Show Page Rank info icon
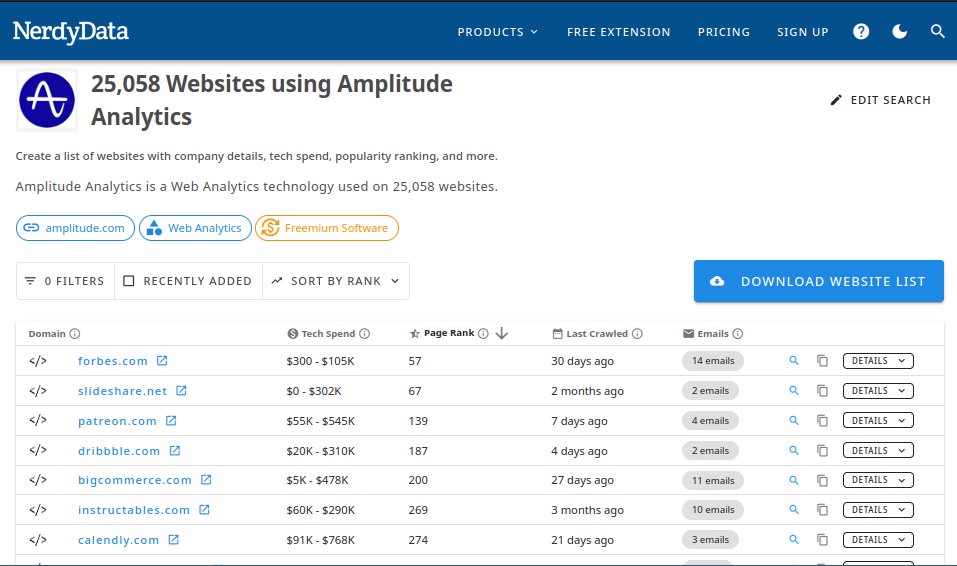Screen dimensions: 957x566 point(483,333)
